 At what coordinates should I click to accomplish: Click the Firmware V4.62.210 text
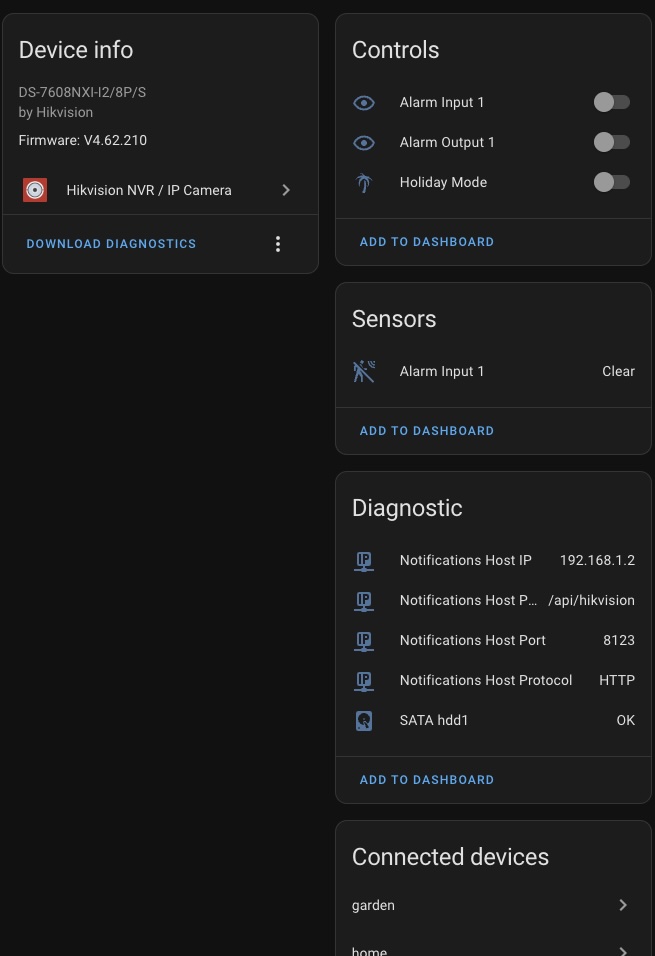(83, 140)
